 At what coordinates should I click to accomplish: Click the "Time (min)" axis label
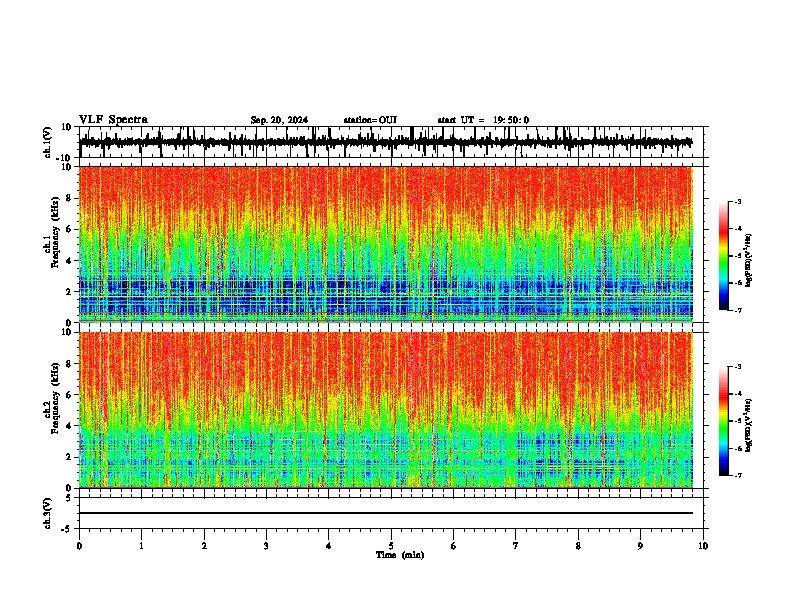[400, 555]
